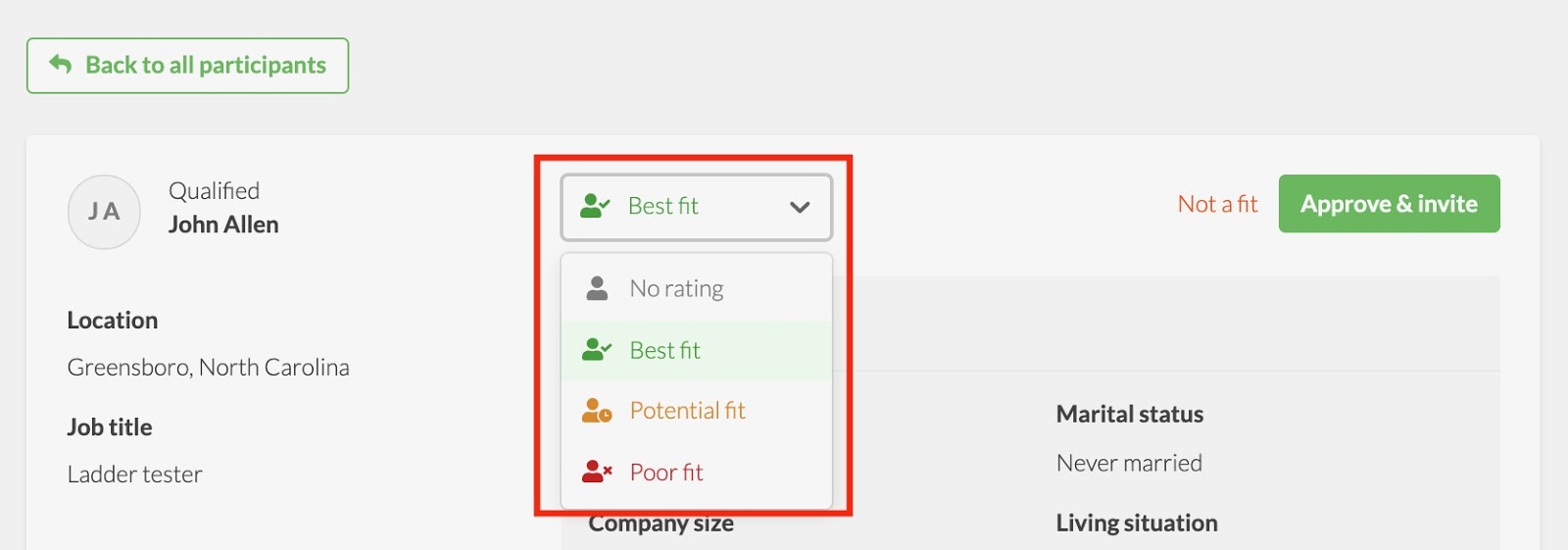Click the Best fit icon in the list
This screenshot has width=1568, height=550.
click(596, 350)
